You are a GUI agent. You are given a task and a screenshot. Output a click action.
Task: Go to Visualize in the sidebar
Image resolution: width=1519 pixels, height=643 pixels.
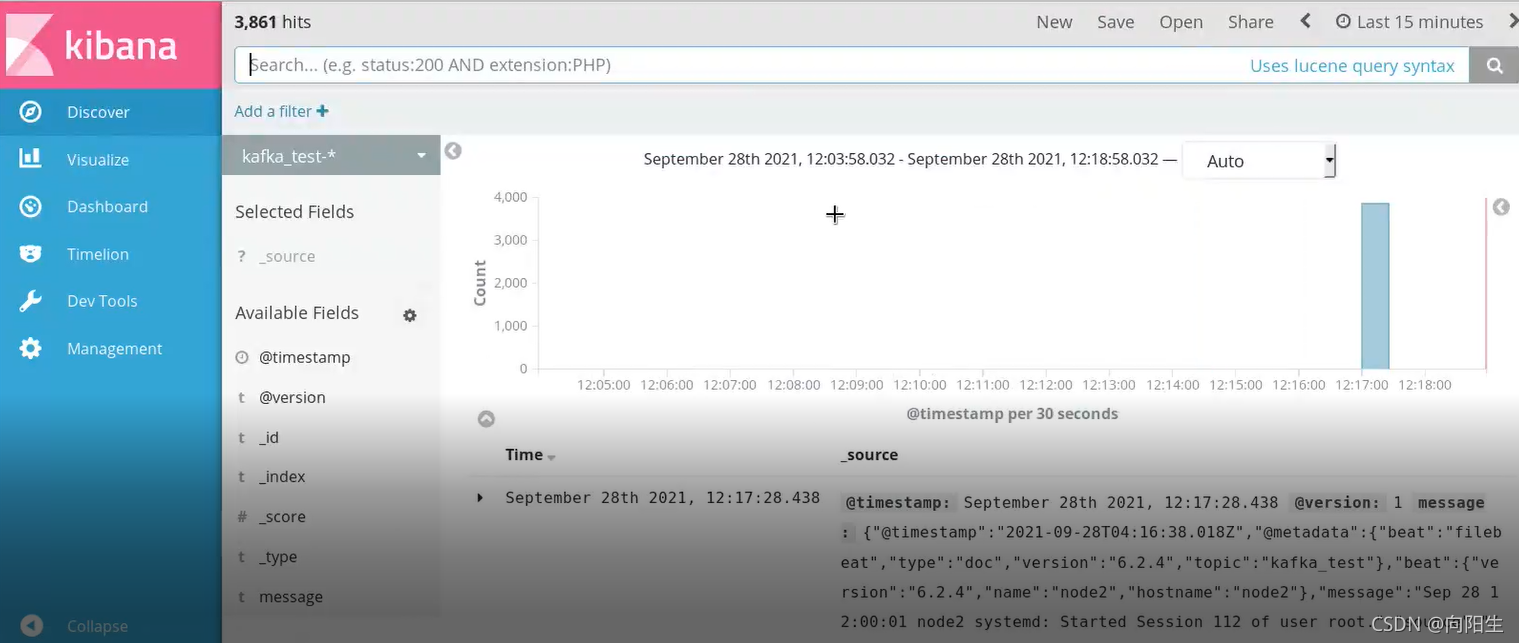98,159
